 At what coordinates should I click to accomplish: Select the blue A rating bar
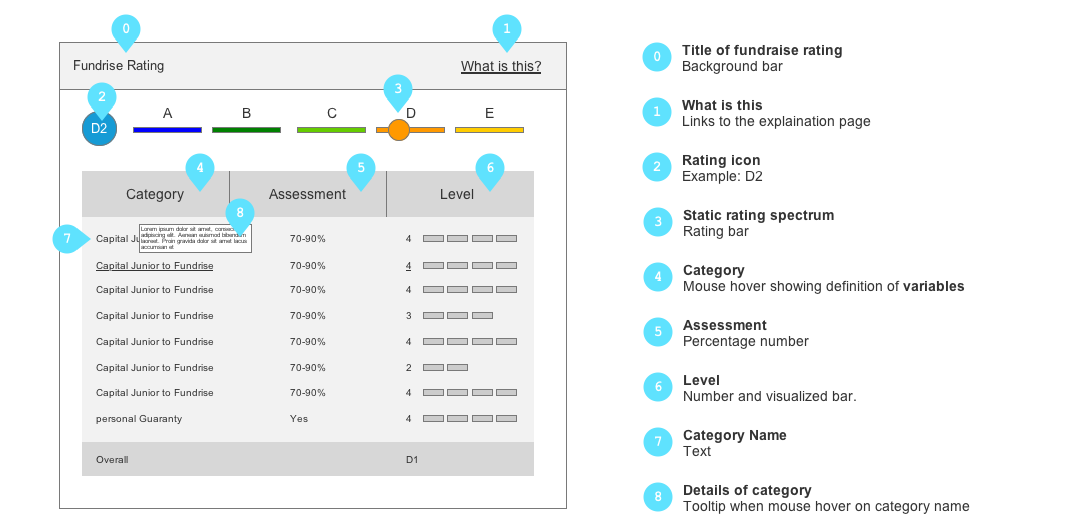tap(167, 130)
